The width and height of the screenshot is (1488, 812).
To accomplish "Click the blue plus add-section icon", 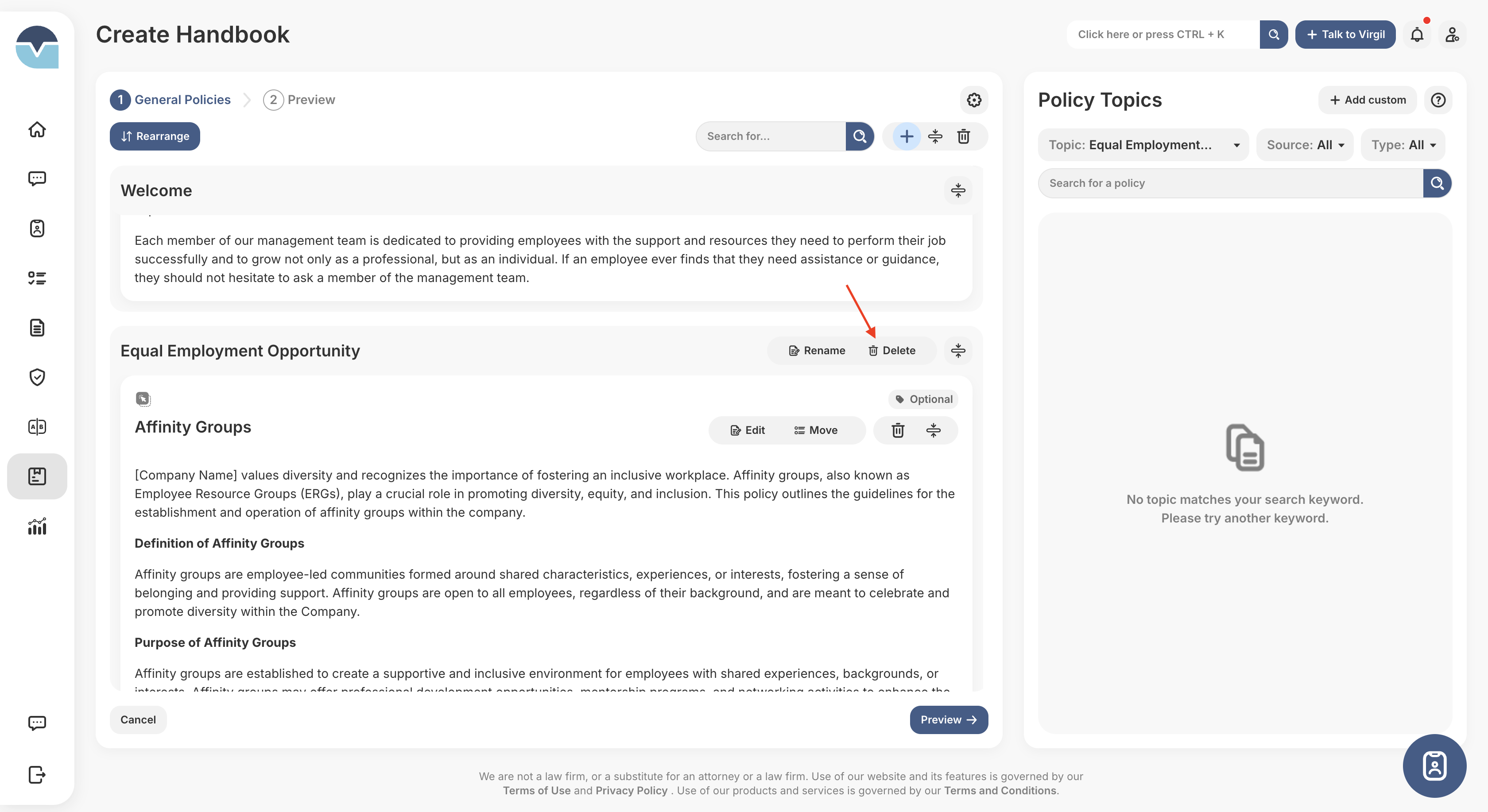I will click(907, 136).
